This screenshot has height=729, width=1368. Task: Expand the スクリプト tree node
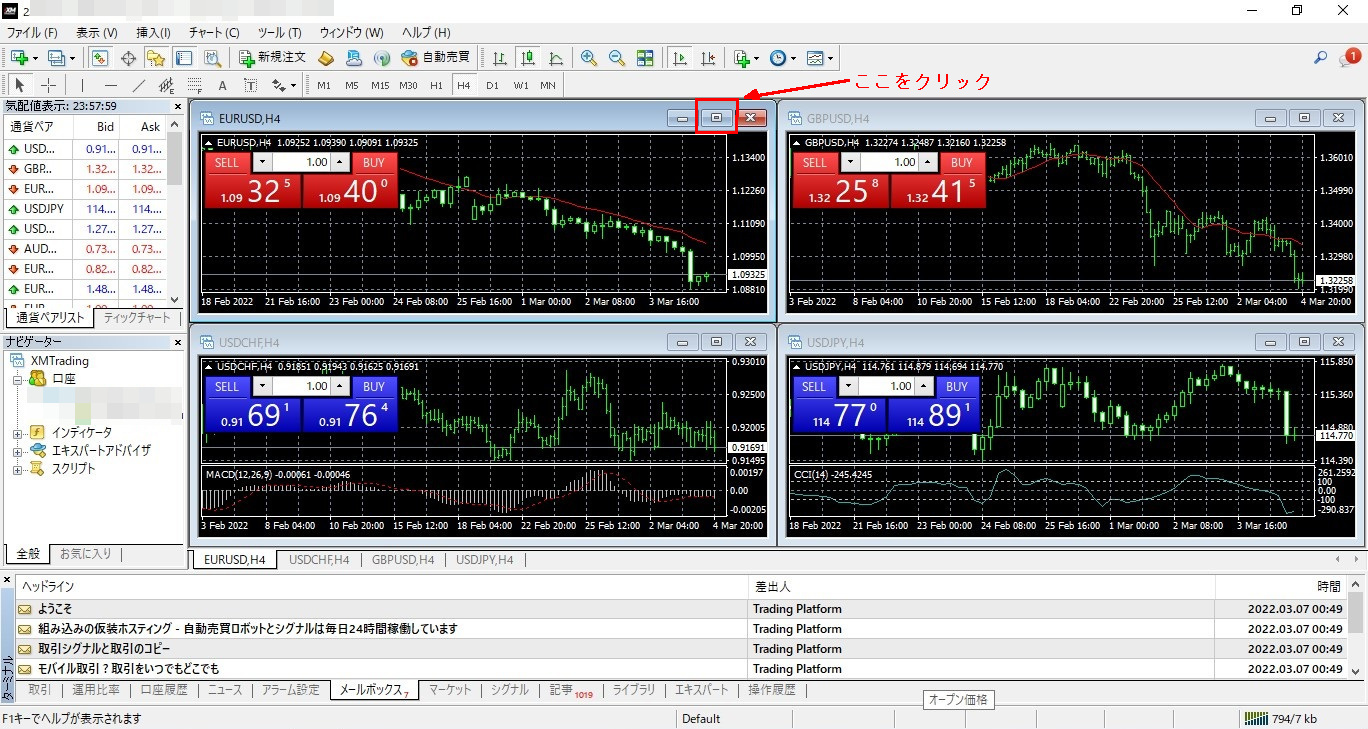(x=17, y=469)
